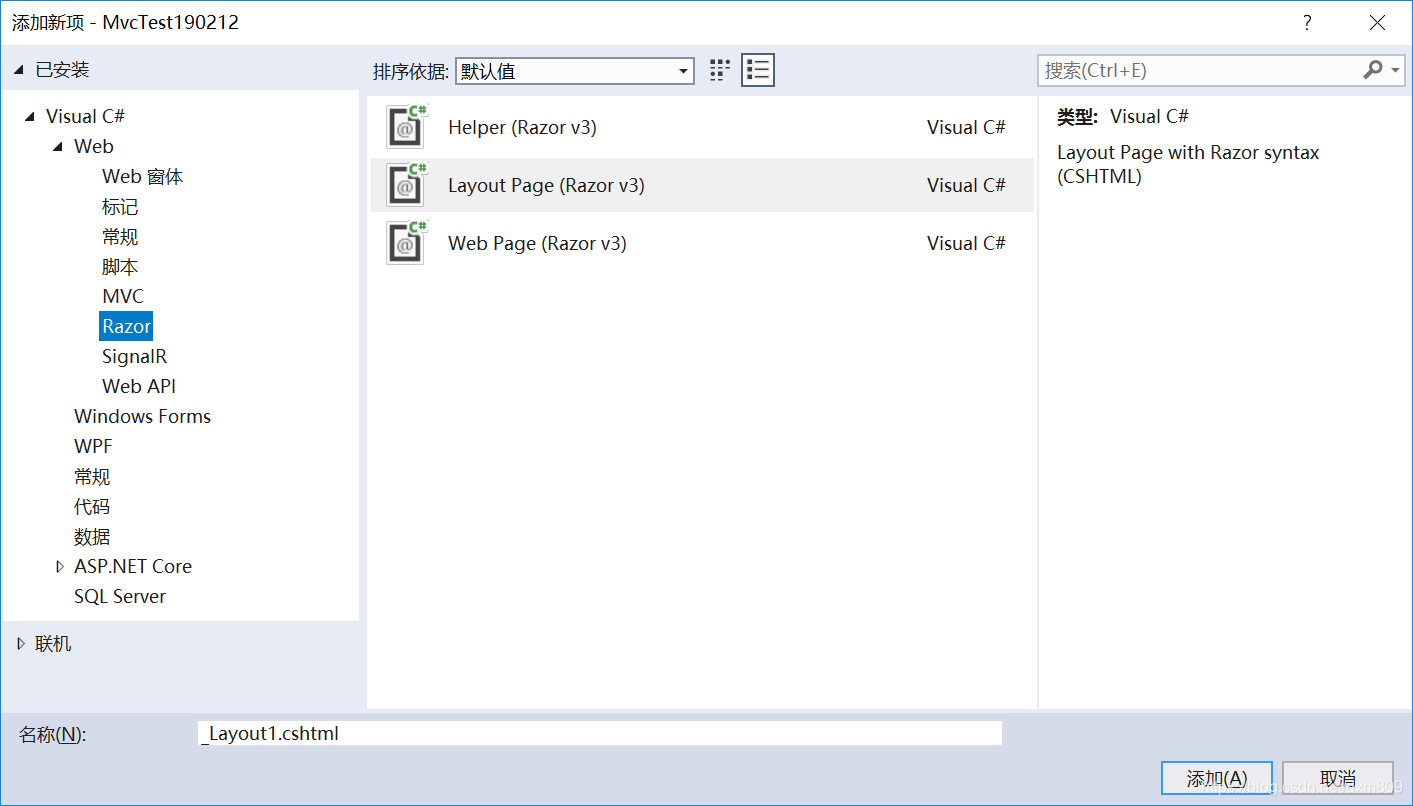Open the 排序依据 sort dropdown
The width and height of the screenshot is (1413, 806).
click(x=683, y=70)
